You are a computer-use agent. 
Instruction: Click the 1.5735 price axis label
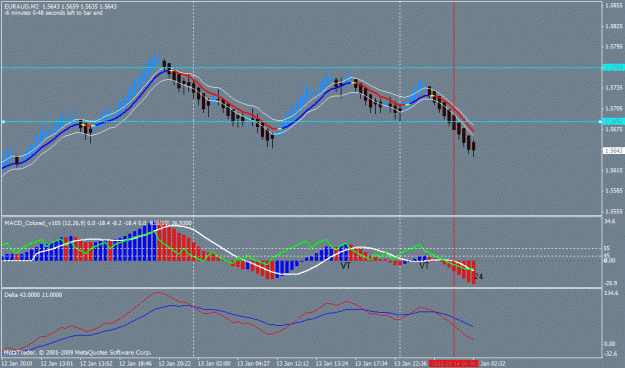click(614, 87)
